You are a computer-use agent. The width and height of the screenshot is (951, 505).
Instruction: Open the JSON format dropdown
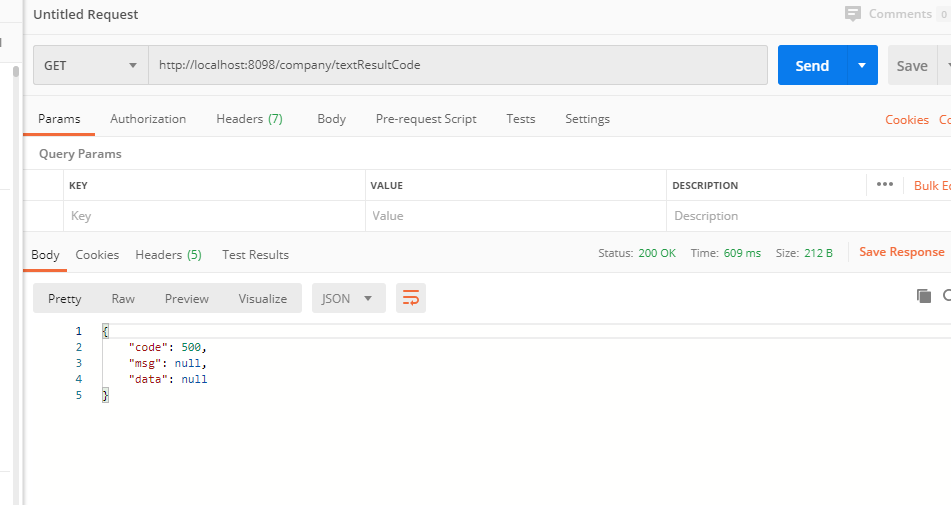click(349, 298)
